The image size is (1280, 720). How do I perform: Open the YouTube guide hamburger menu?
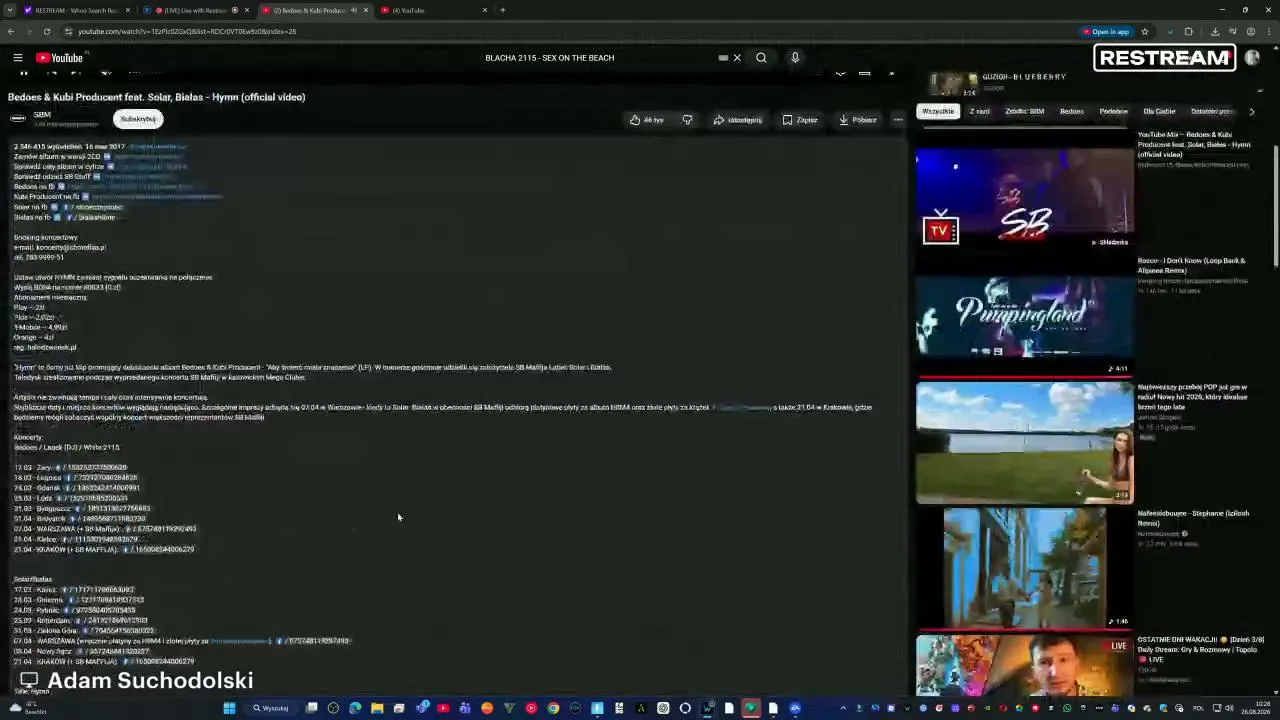point(18,58)
